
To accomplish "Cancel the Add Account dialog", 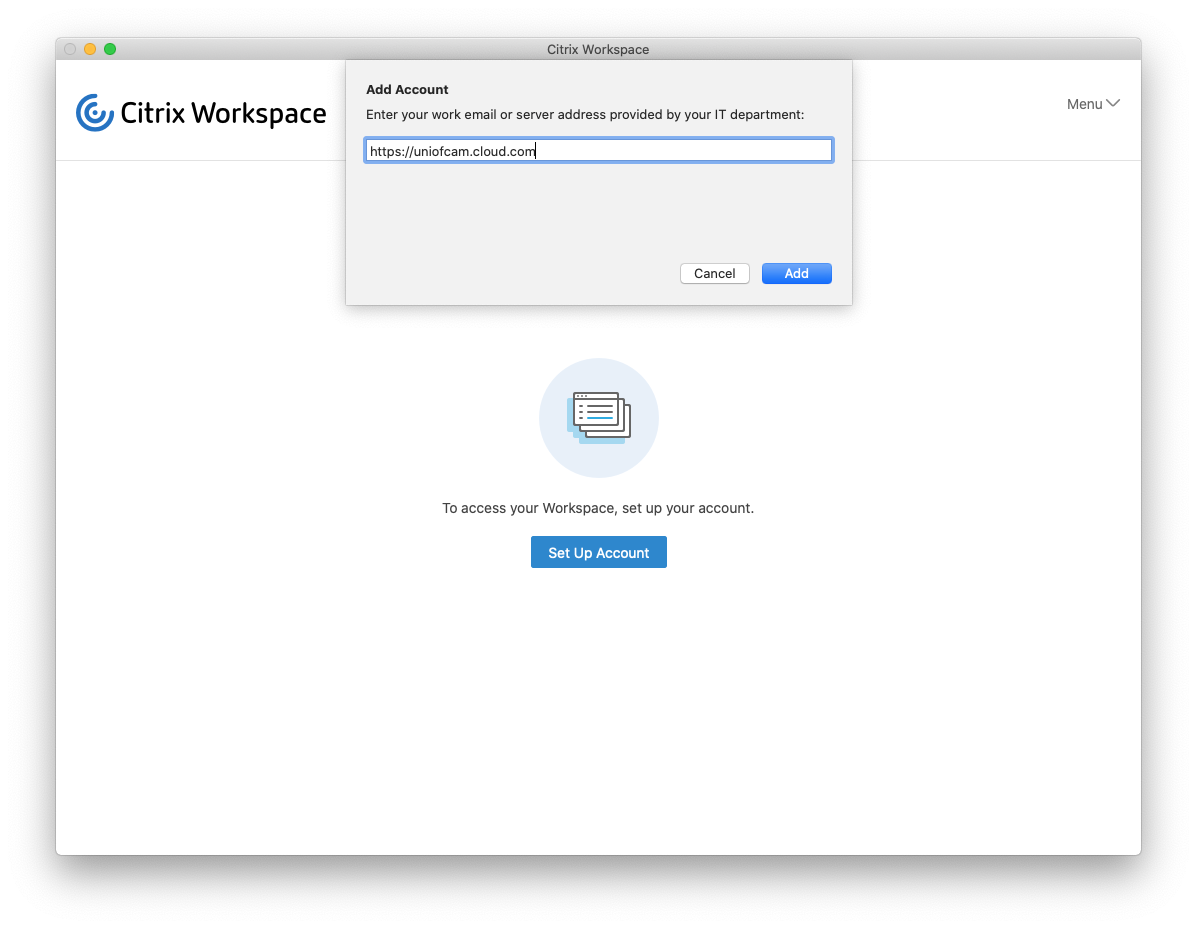I will pos(714,273).
